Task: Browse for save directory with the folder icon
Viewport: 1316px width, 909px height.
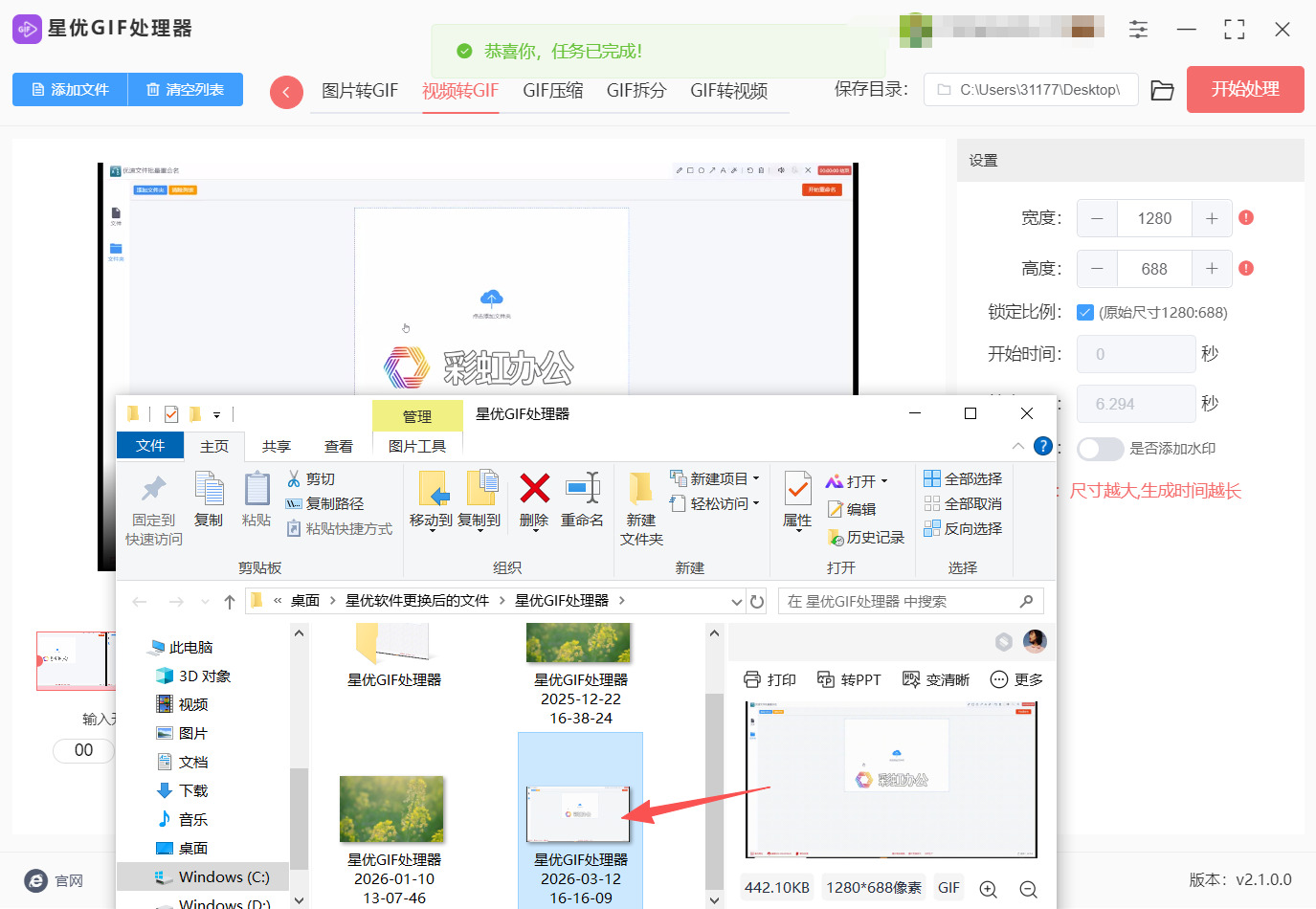Action: tap(1162, 90)
